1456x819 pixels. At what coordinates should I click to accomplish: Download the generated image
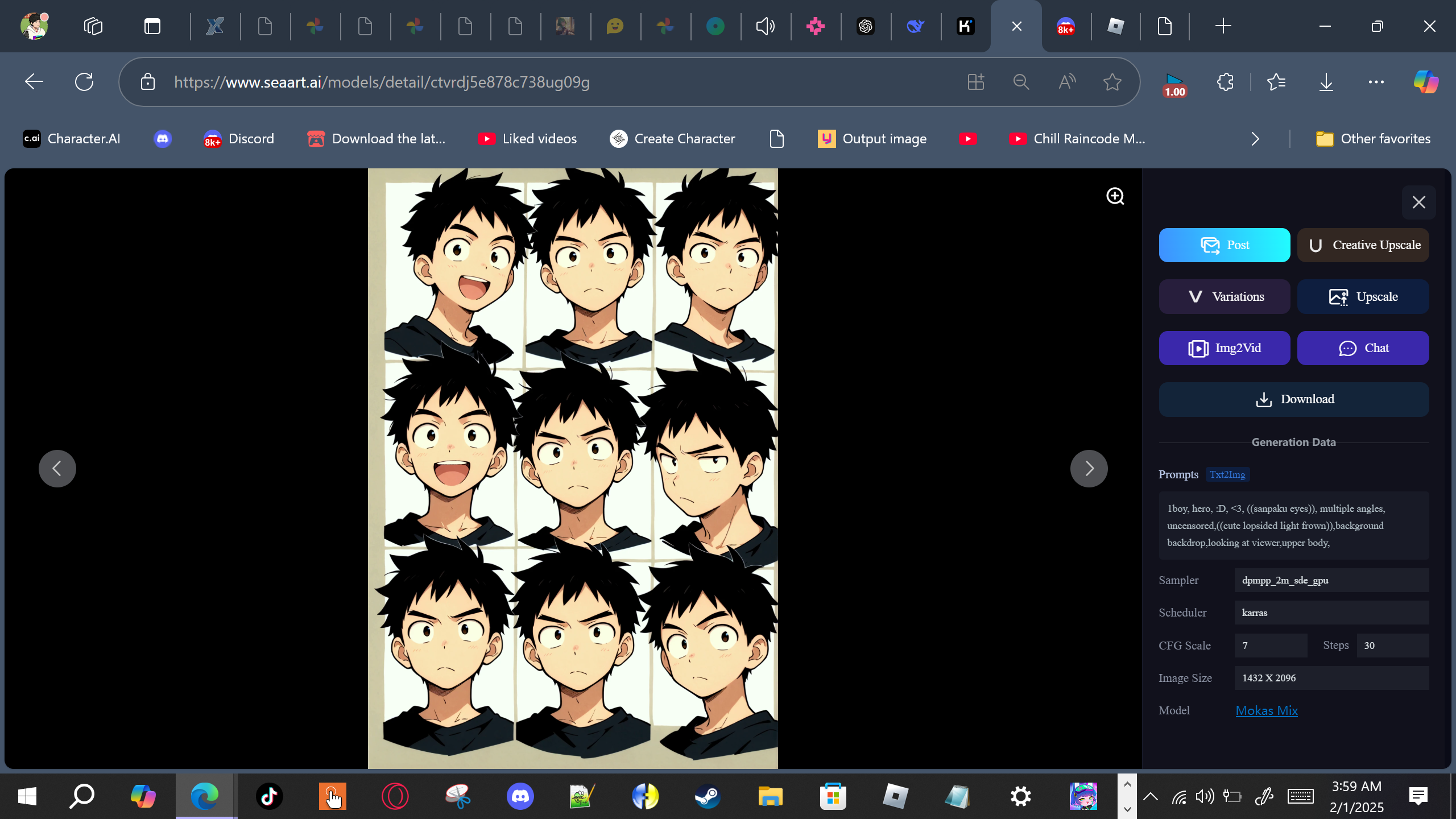coord(1293,399)
